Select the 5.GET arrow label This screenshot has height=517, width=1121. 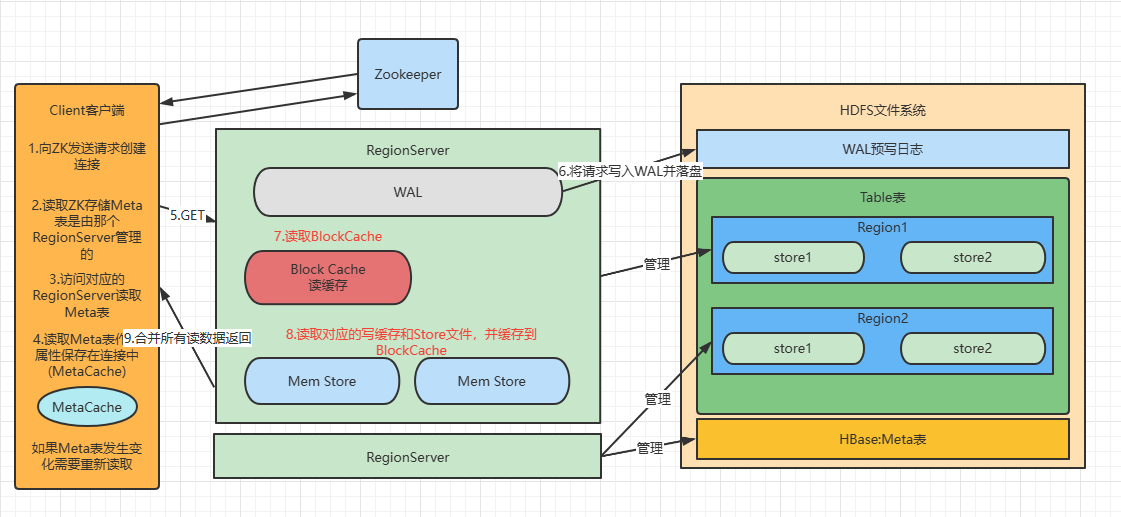187,215
